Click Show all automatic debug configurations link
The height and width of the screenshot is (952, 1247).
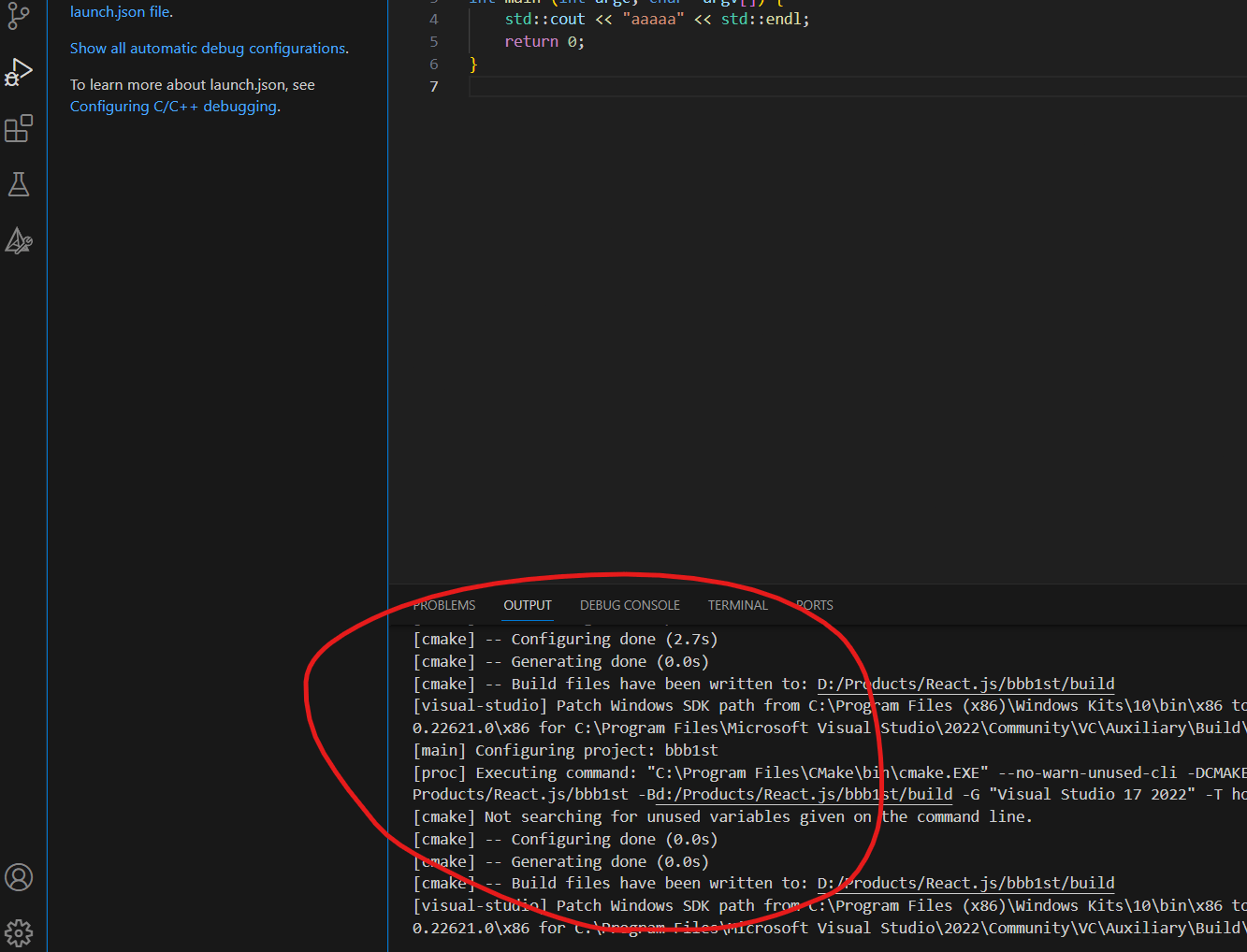(208, 49)
